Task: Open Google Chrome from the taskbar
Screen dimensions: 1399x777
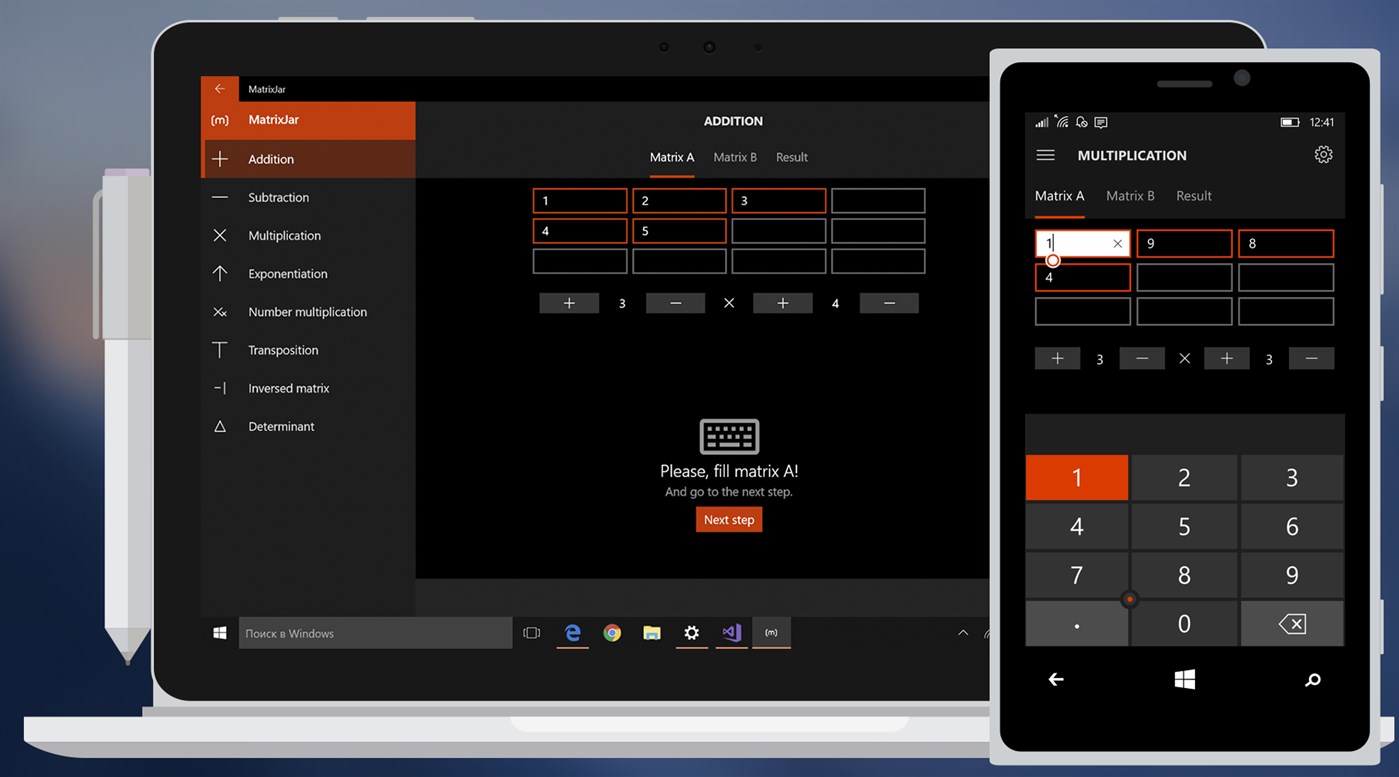Action: point(612,633)
